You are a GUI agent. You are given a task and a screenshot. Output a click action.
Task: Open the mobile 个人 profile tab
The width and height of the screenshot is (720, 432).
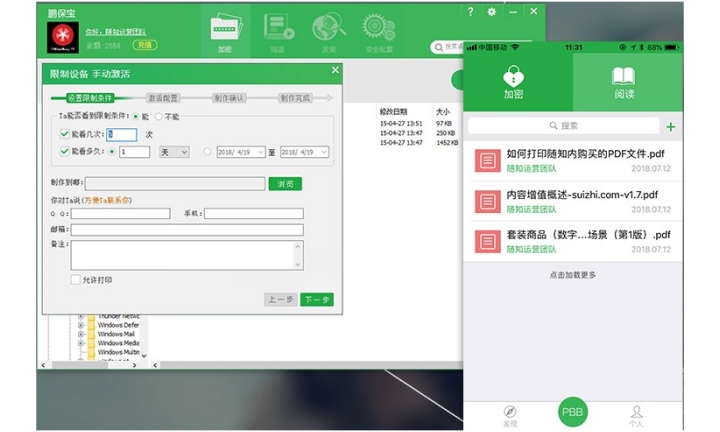point(636,416)
